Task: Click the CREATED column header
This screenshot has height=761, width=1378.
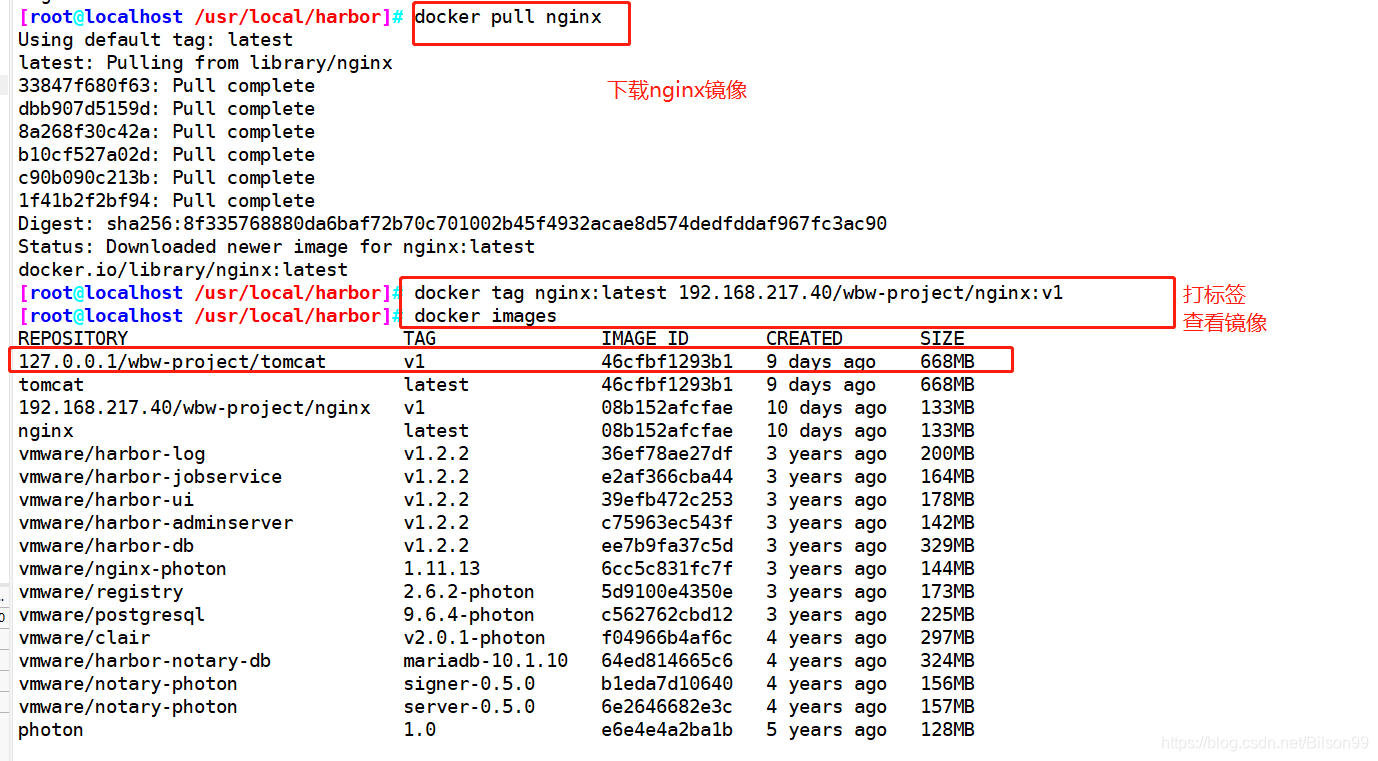Action: pos(805,339)
